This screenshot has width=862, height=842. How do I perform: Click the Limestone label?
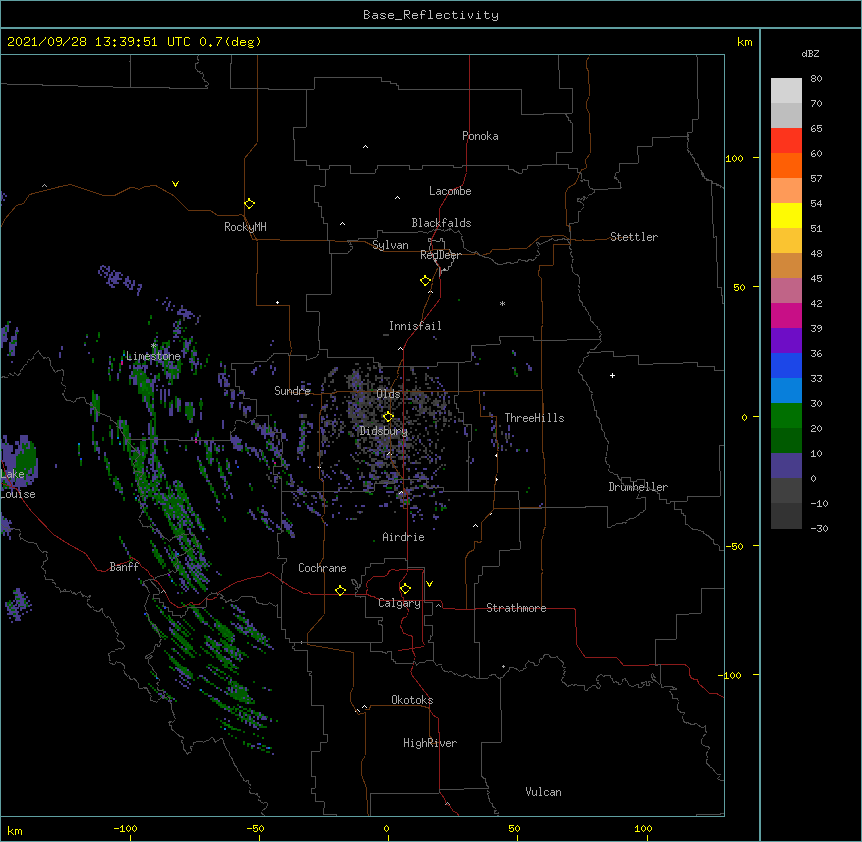pyautogui.click(x=153, y=356)
